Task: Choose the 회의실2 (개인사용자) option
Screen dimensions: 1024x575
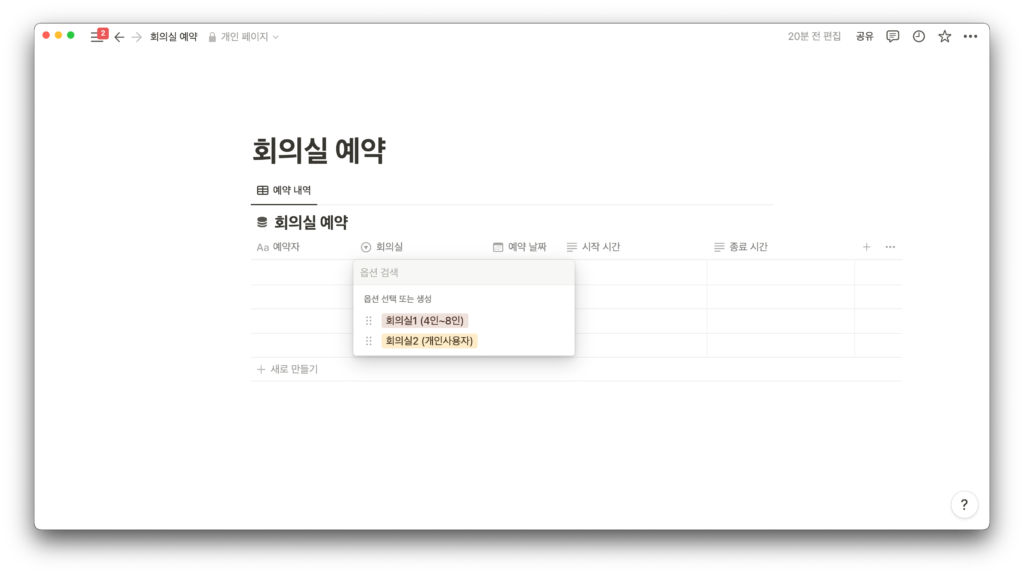Action: point(429,341)
